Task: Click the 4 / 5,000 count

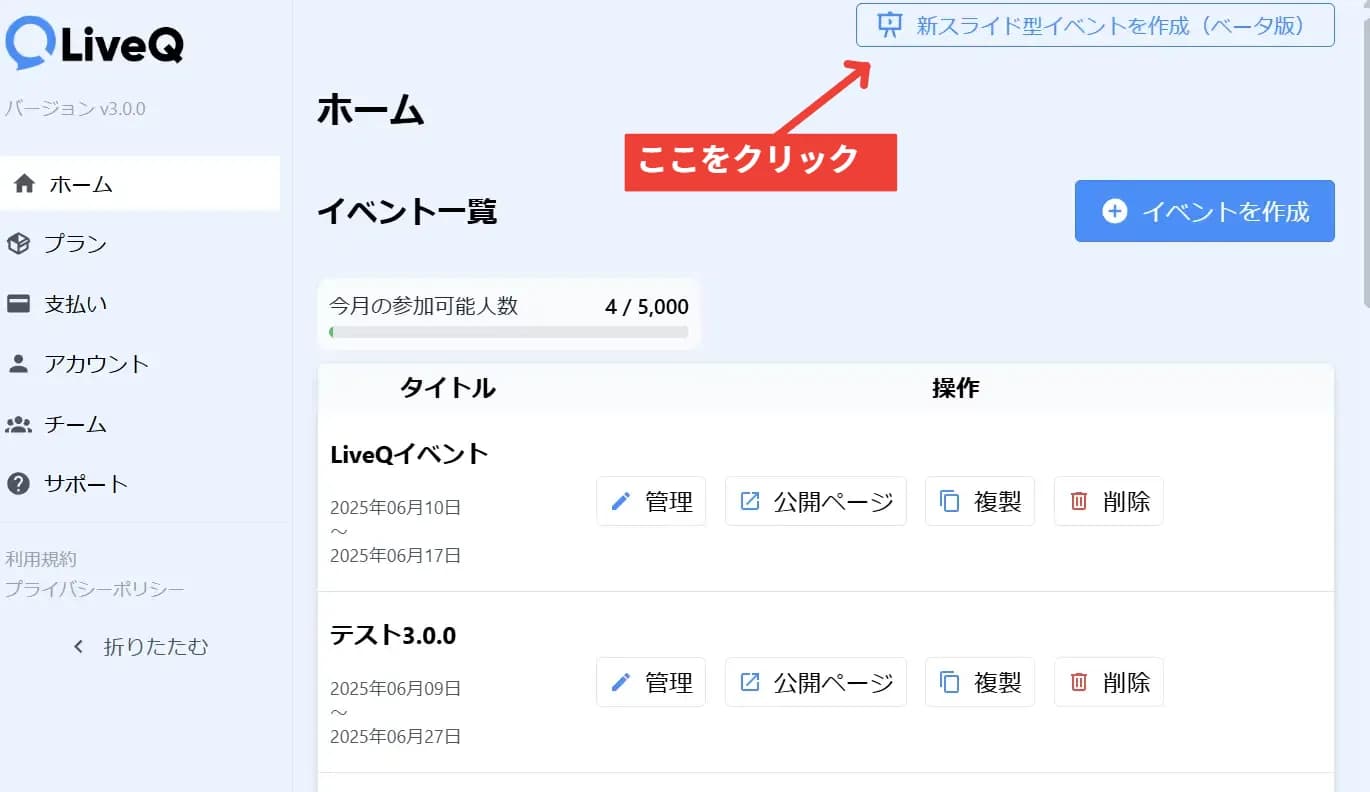Action: (x=647, y=307)
